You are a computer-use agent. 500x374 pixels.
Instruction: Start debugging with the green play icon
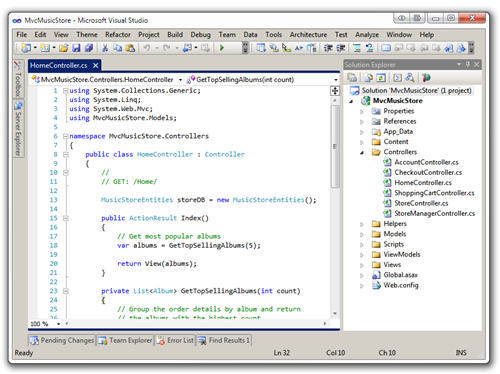222,48
